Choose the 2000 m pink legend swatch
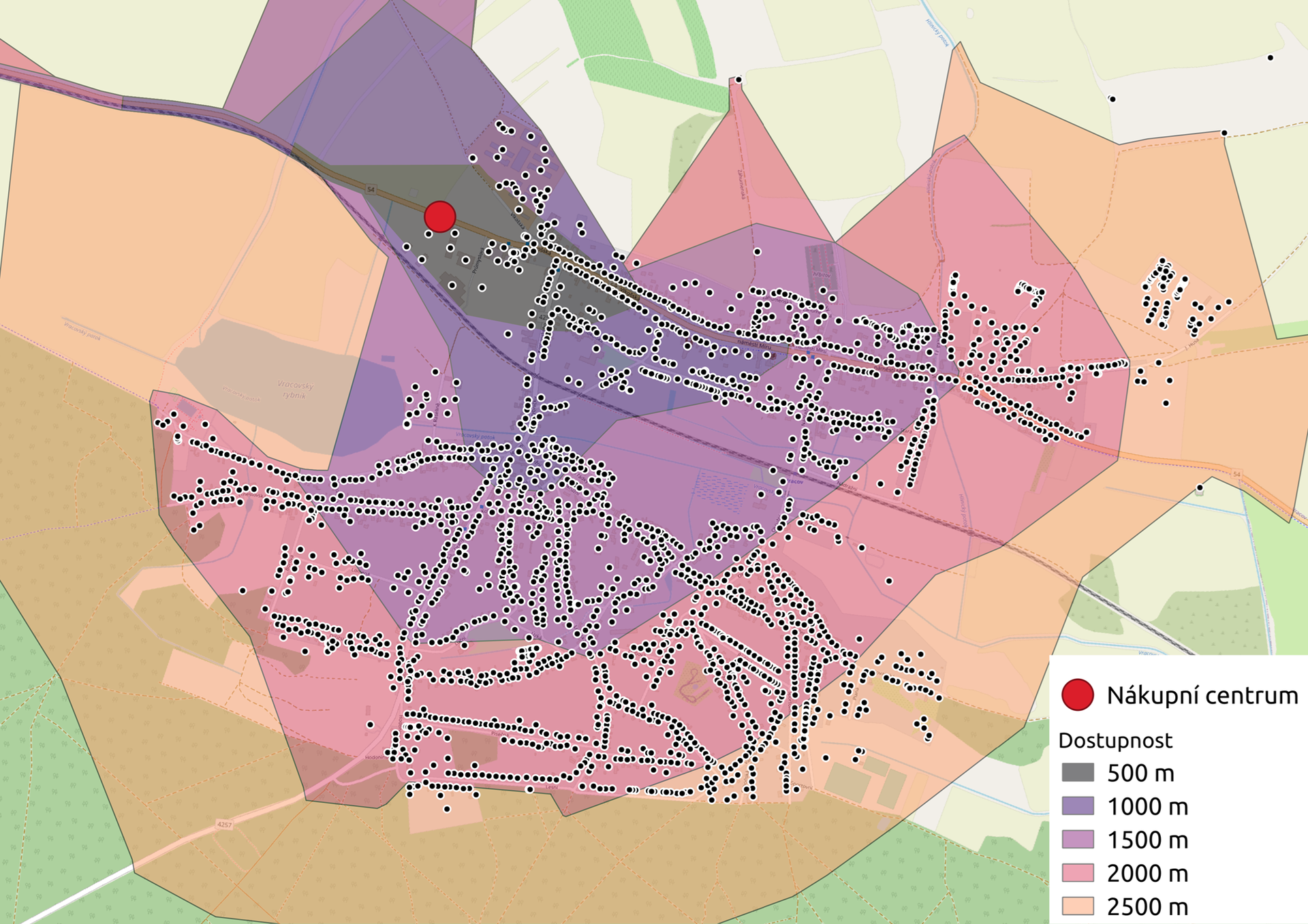This screenshot has width=1308, height=924. point(1078,872)
